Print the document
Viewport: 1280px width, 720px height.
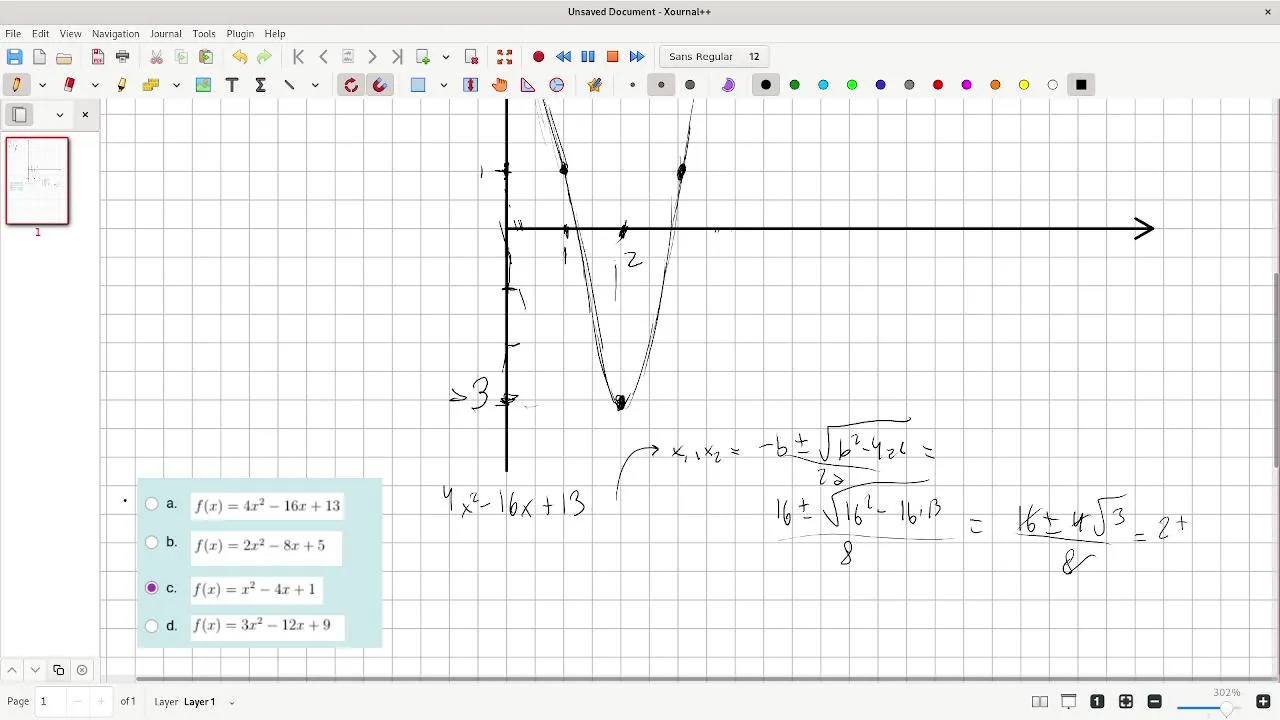pyautogui.click(x=123, y=57)
